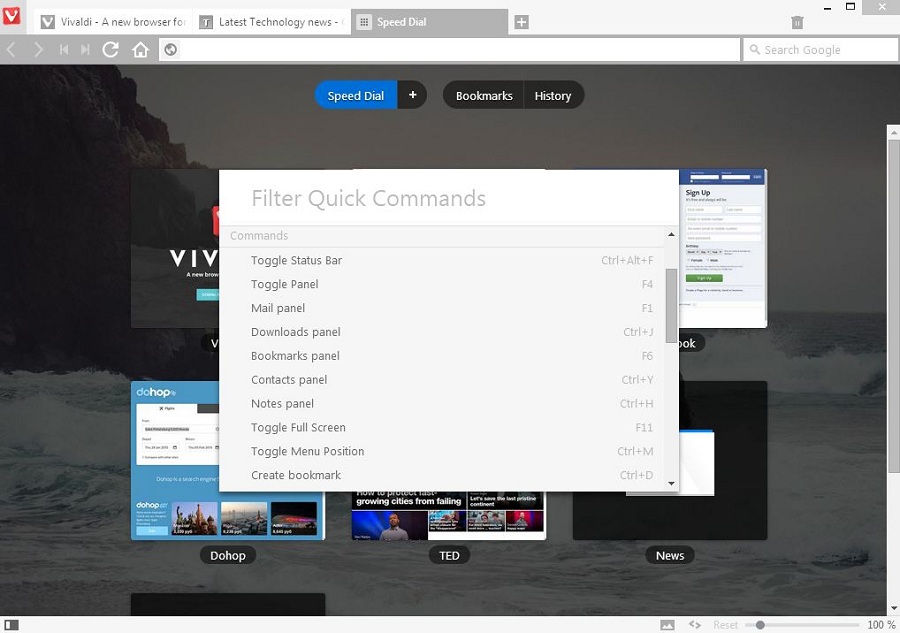Open page actions angle-brackets icon
This screenshot has height=633, width=900.
(695, 624)
